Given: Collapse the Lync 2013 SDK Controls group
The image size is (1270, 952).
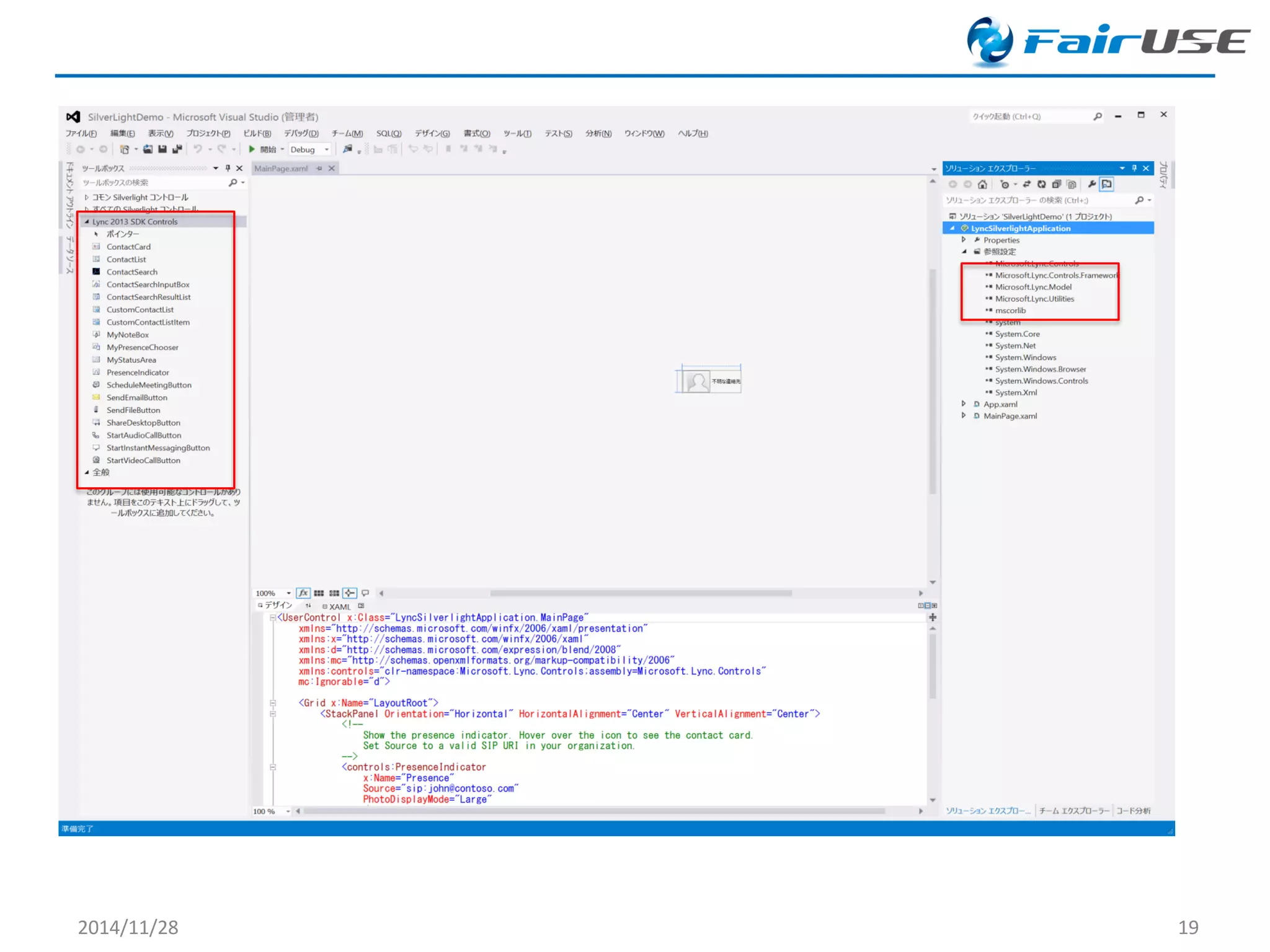Looking at the screenshot, I should pyautogui.click(x=87, y=221).
